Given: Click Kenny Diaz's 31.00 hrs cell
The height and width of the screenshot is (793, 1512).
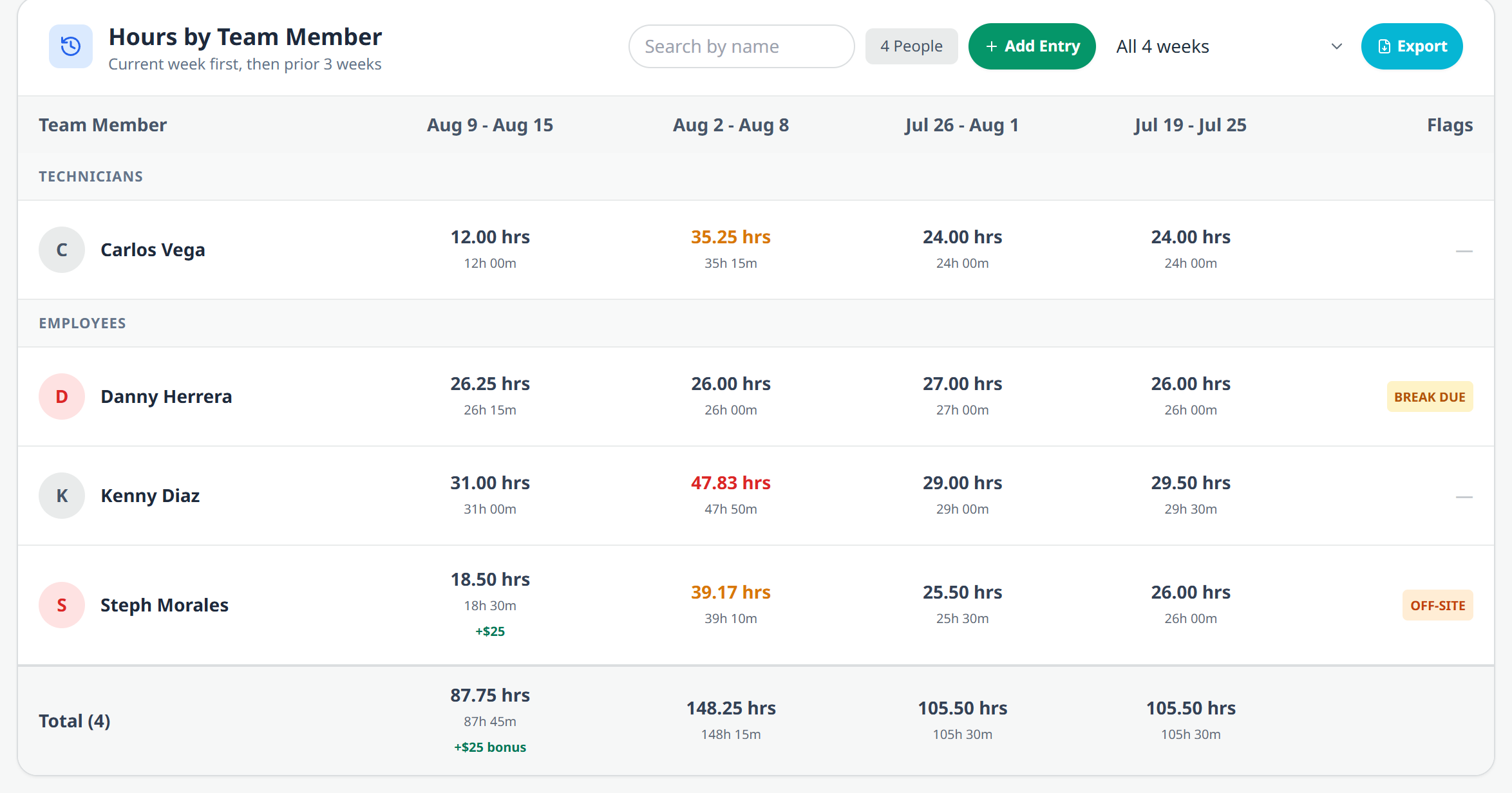Looking at the screenshot, I should 490,483.
